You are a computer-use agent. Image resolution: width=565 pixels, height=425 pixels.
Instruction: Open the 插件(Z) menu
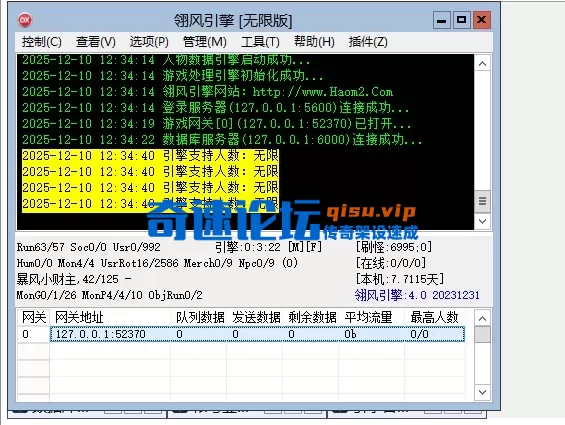368,42
